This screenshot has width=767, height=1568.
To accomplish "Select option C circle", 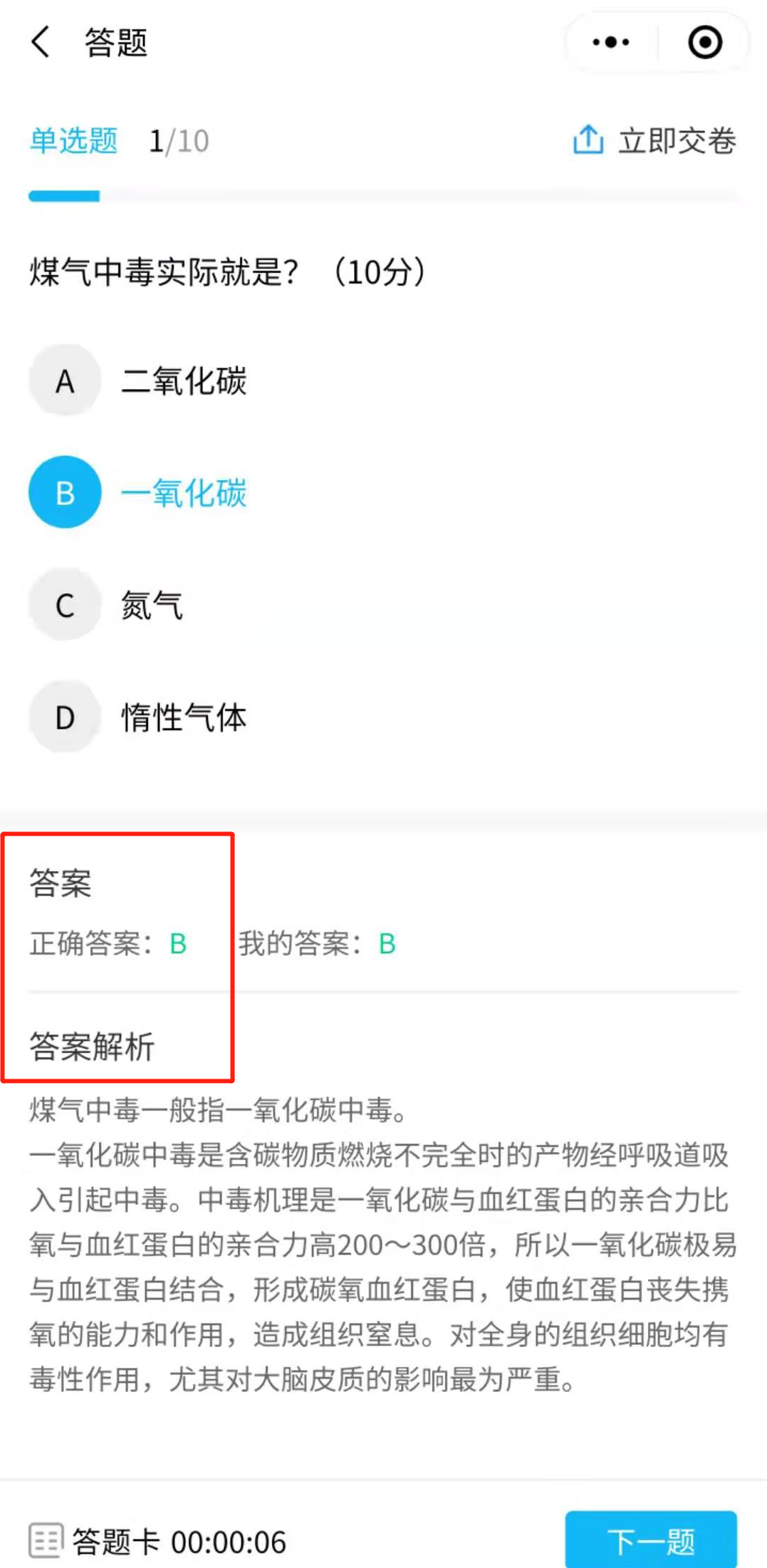I will tap(65, 606).
